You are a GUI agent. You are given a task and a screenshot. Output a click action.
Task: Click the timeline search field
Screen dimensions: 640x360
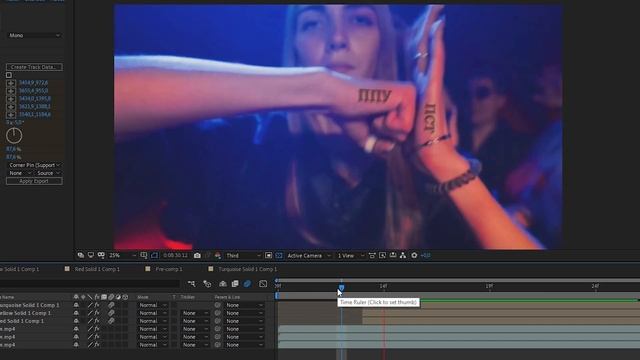point(89,284)
